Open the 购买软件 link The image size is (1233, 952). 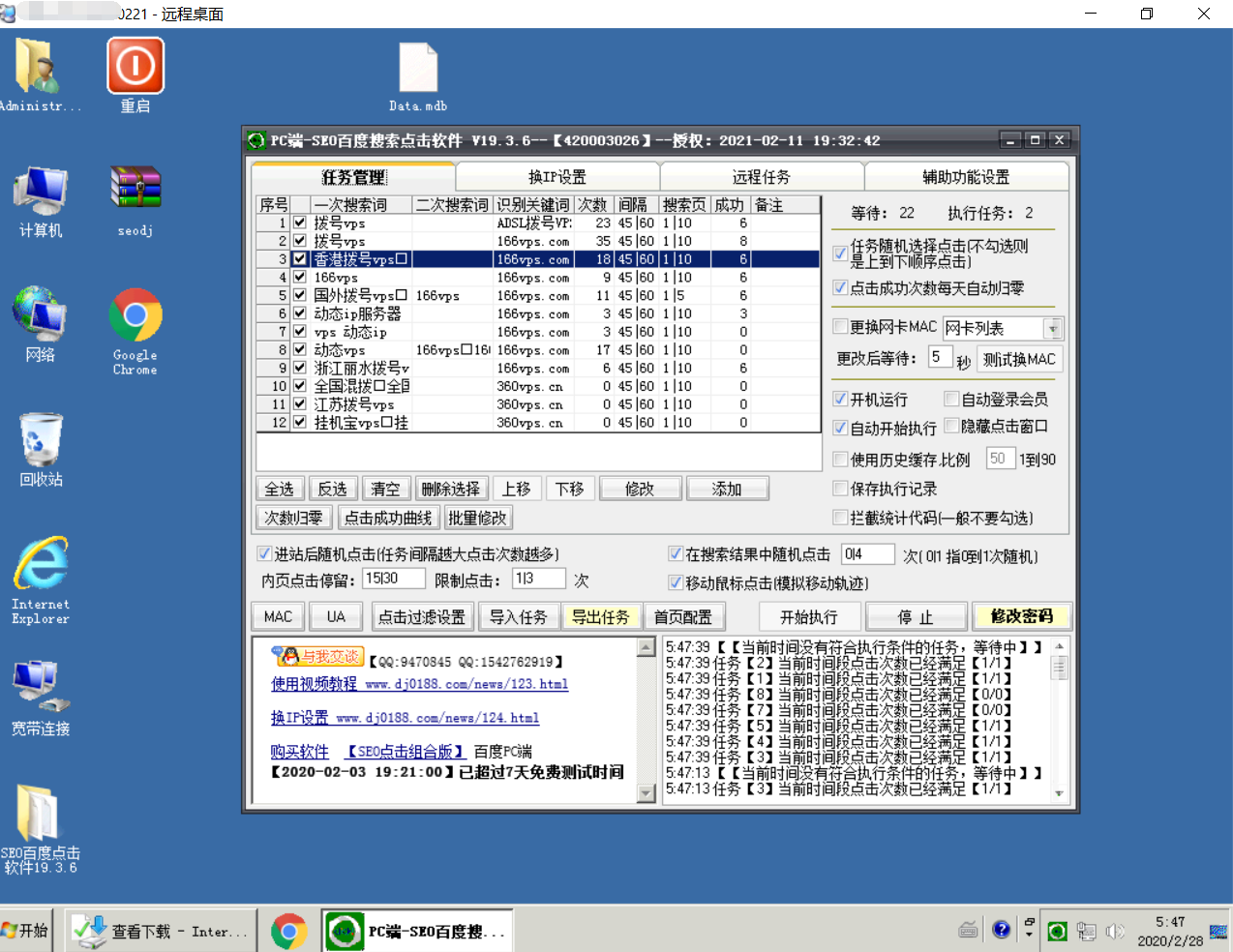[300, 752]
